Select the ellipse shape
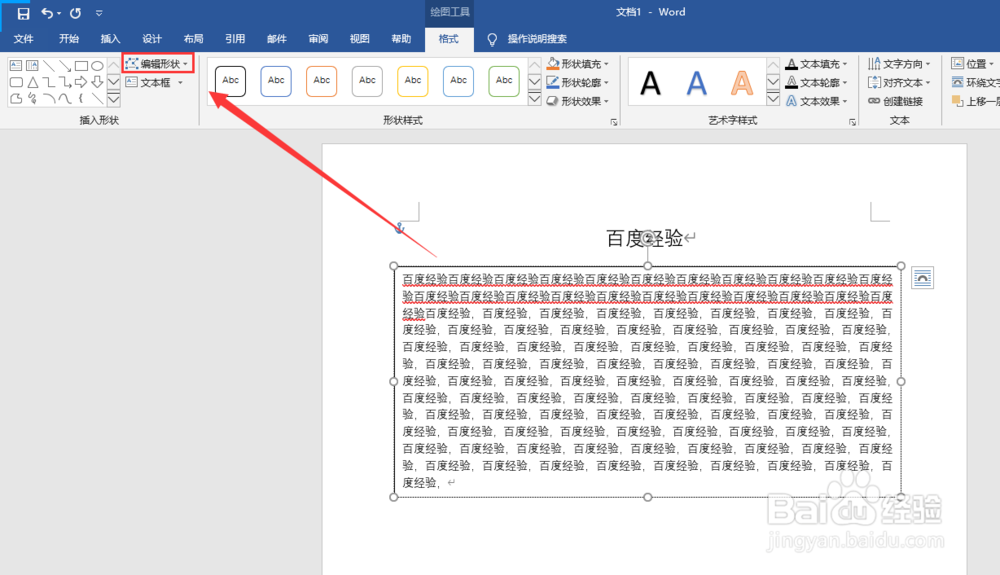This screenshot has width=1000, height=575. [97, 66]
